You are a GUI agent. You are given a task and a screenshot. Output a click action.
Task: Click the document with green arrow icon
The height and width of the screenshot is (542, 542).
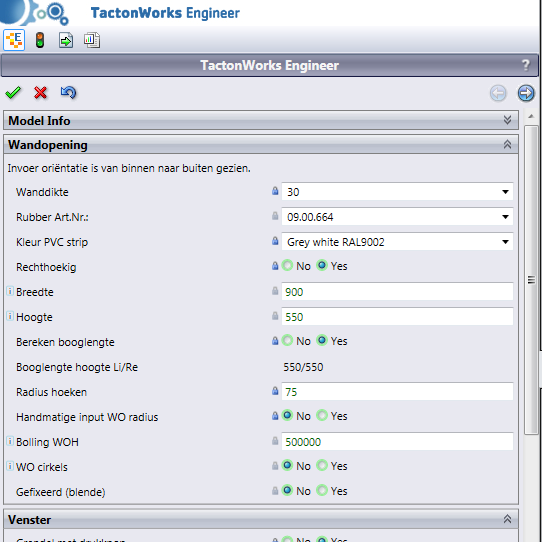tap(66, 40)
